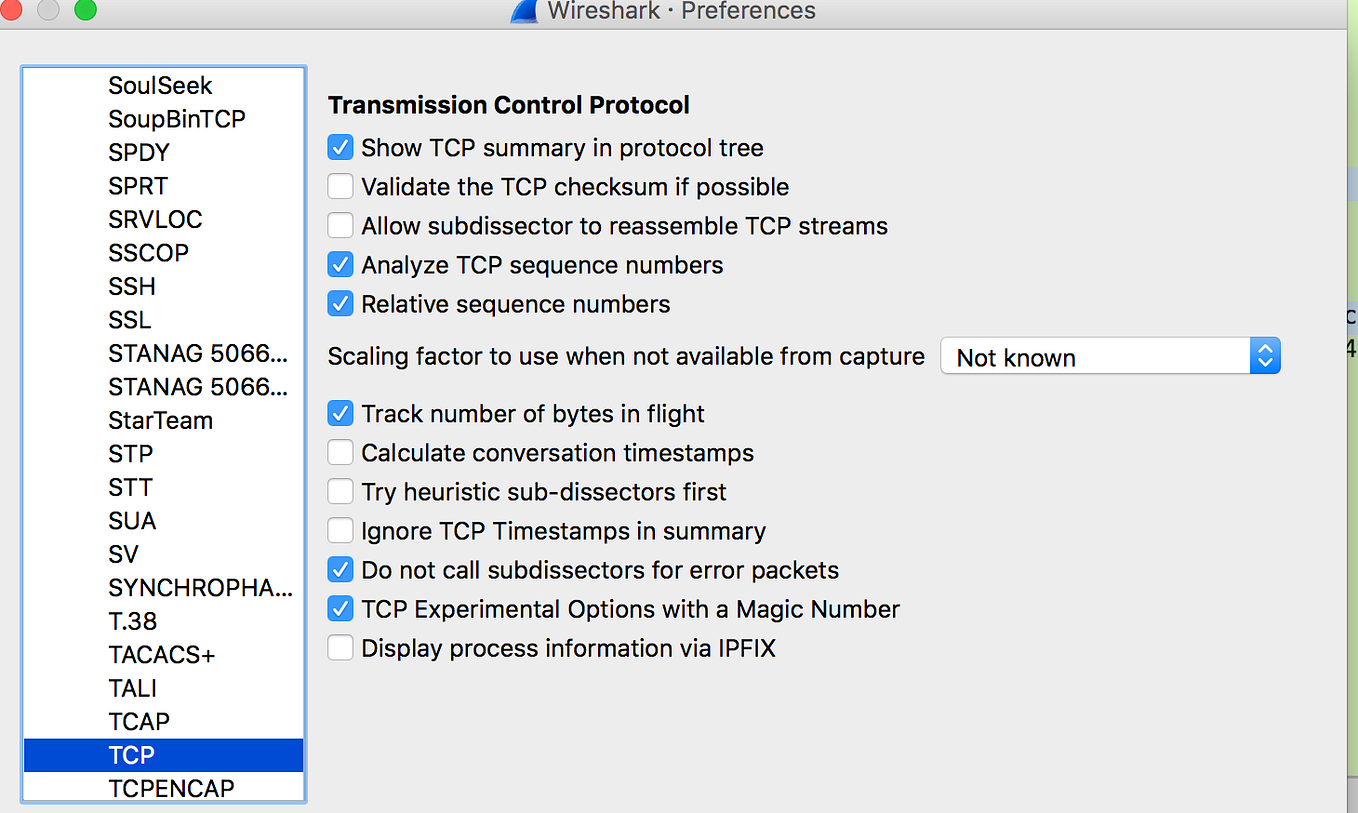1358x813 pixels.
Task: Open the Scaling factor 'Not known' dropdown
Action: tap(1095, 357)
